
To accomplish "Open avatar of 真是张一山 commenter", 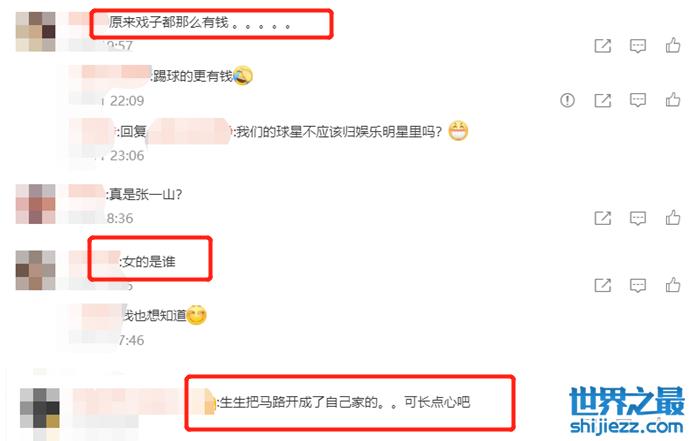I will click(x=35, y=204).
